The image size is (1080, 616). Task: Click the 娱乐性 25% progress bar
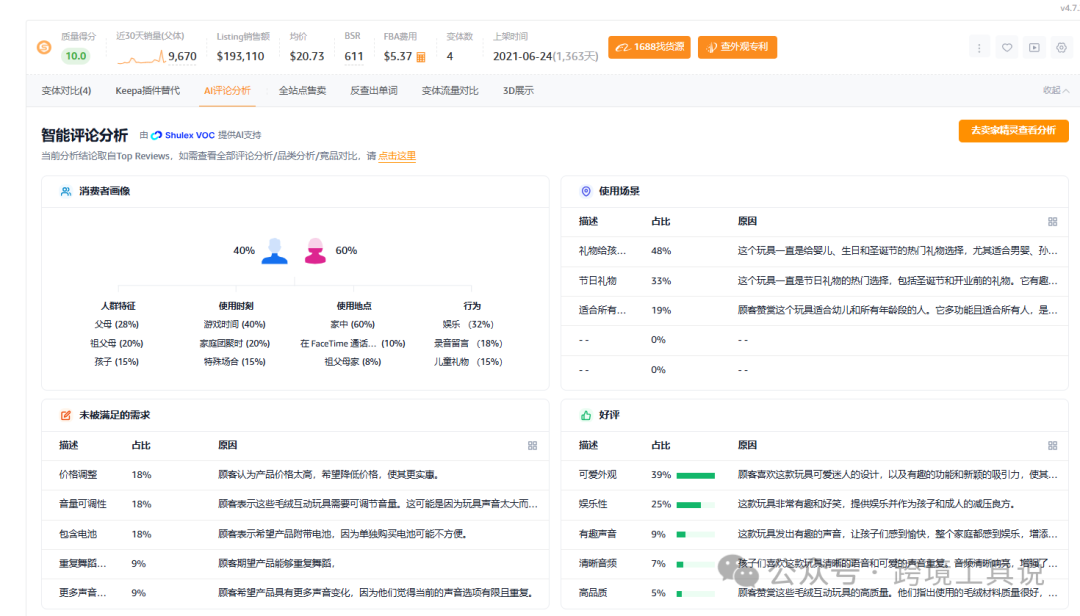tap(696, 505)
